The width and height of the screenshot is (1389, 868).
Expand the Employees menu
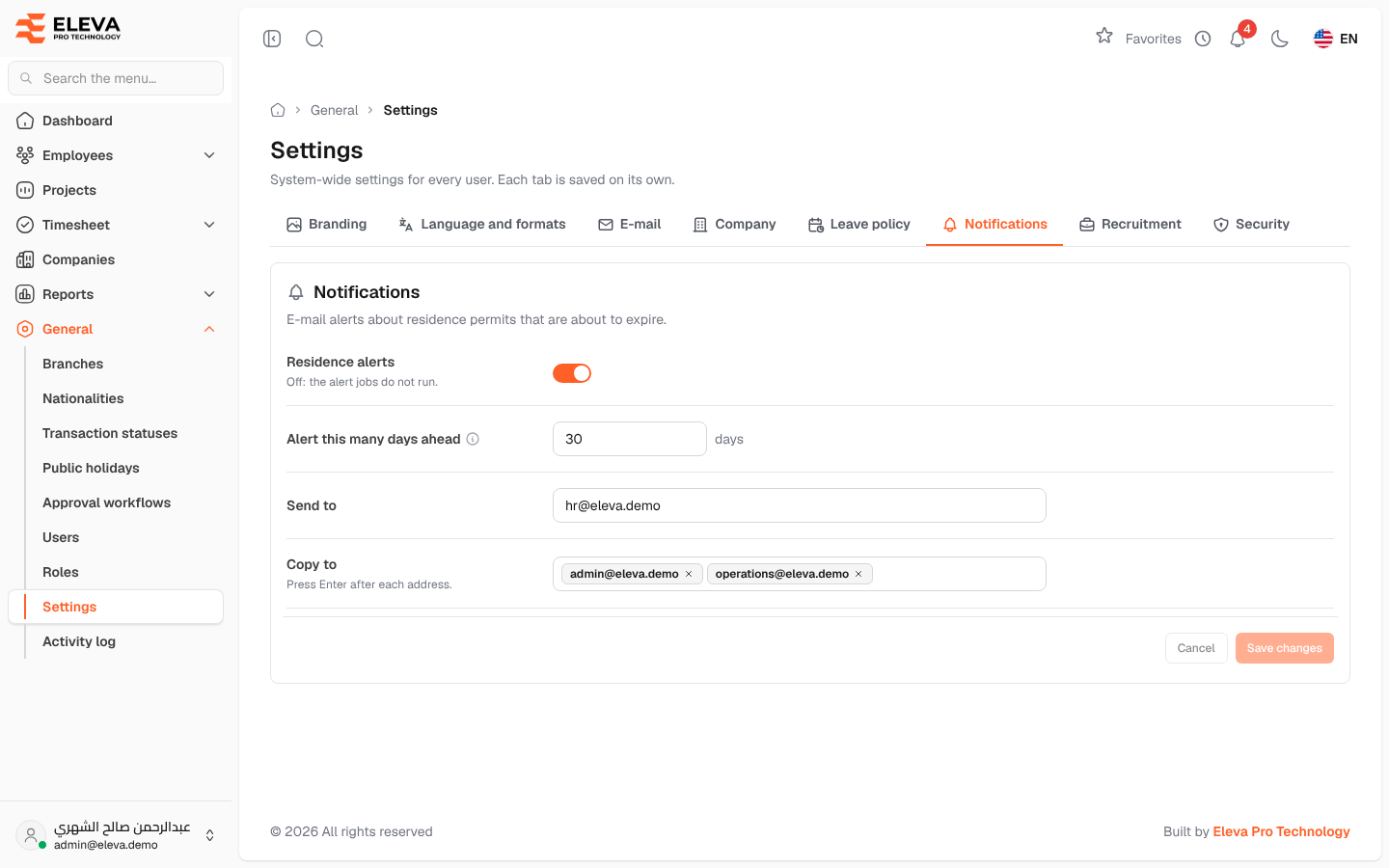coord(116,155)
